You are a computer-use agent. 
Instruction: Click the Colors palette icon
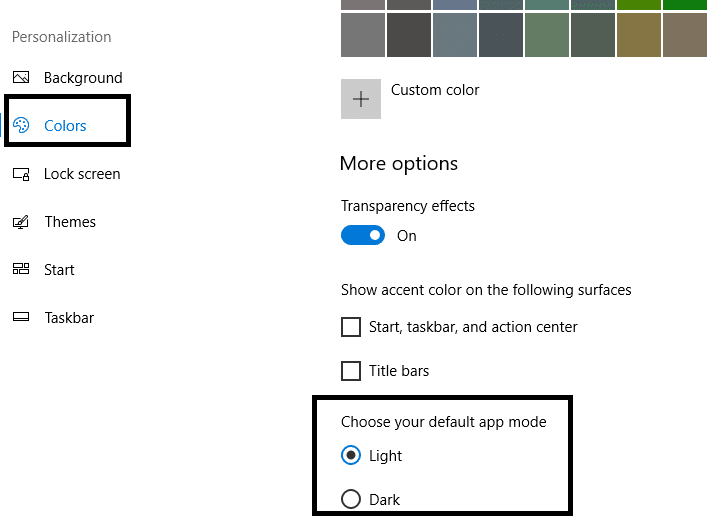coord(21,126)
